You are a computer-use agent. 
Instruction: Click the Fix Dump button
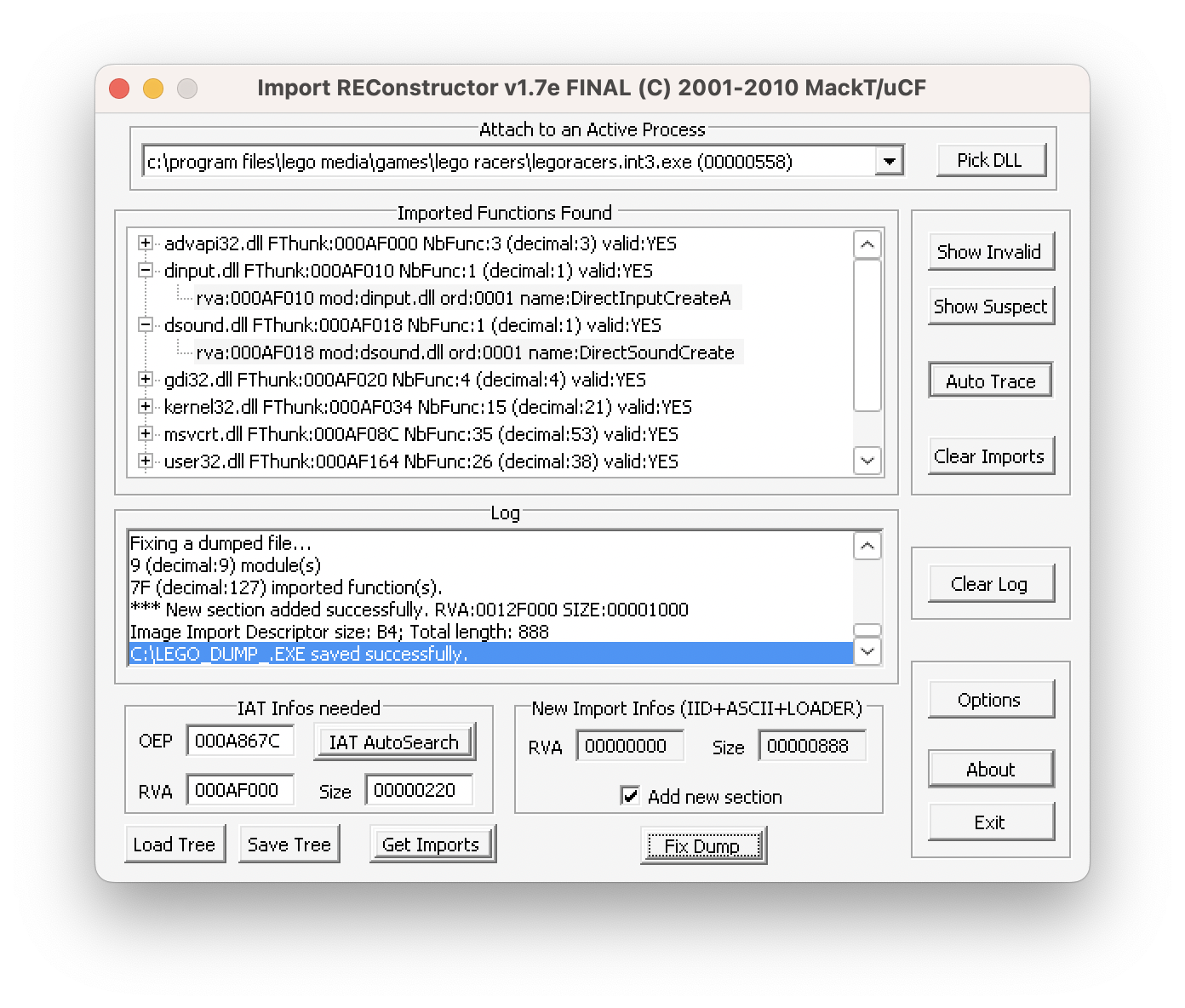tap(703, 845)
